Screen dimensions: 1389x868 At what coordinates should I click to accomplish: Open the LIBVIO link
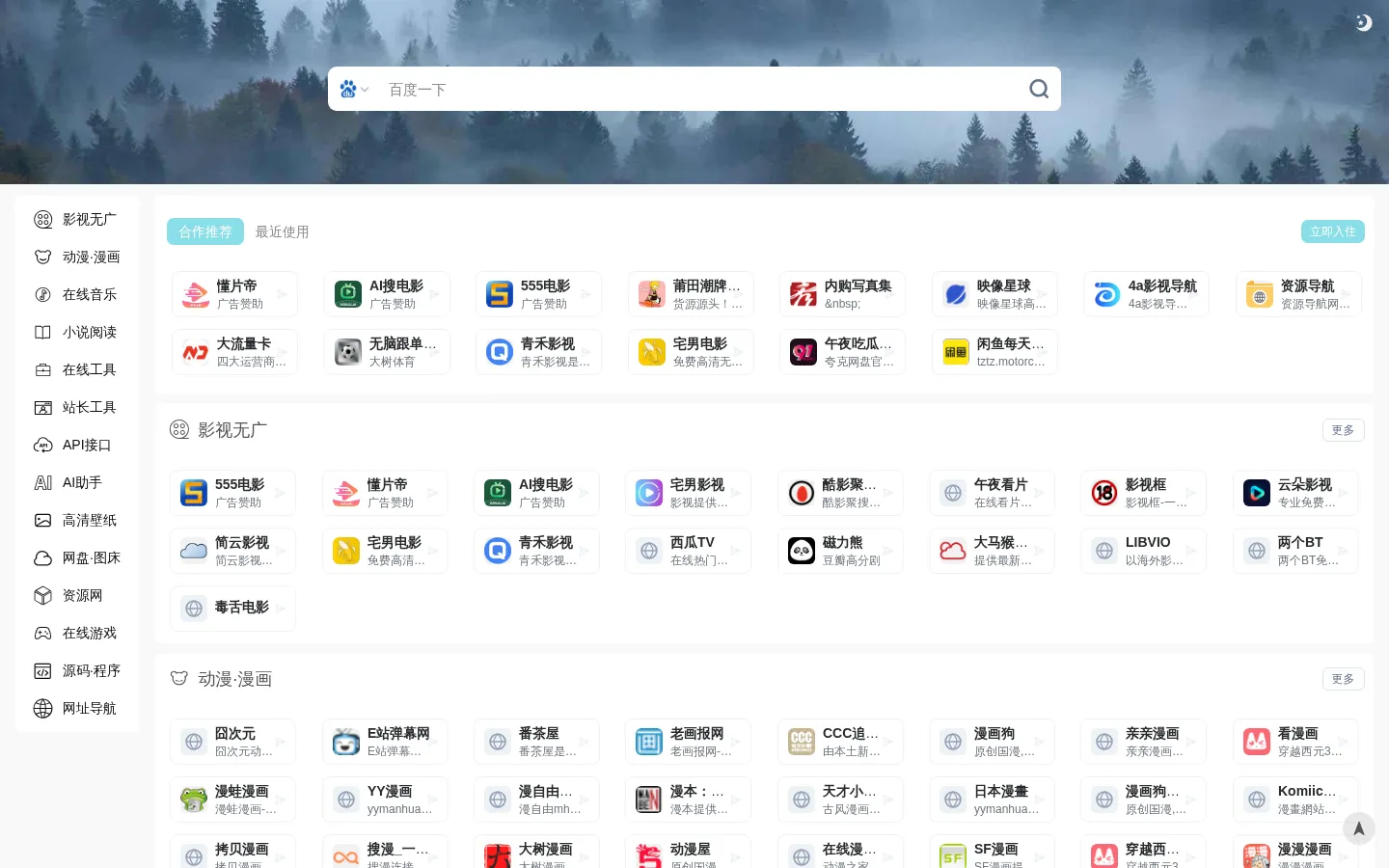pyautogui.click(x=1144, y=551)
